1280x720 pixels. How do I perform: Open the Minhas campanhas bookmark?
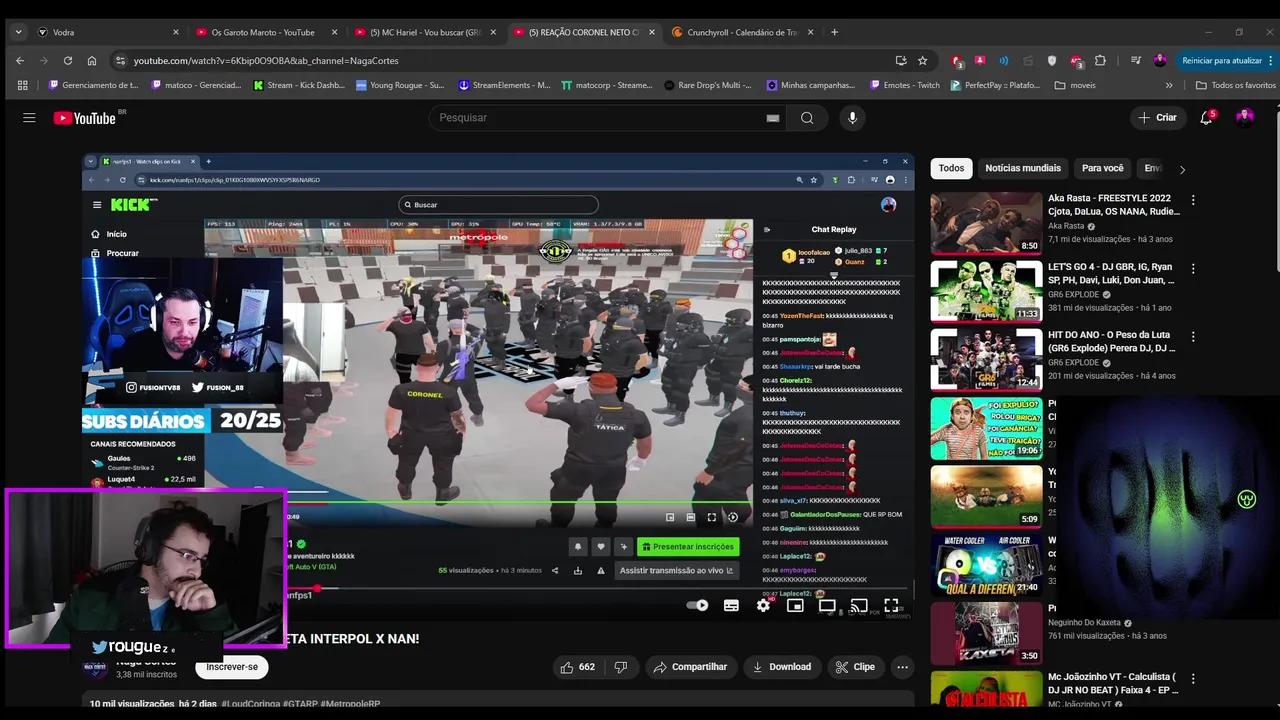pos(810,85)
